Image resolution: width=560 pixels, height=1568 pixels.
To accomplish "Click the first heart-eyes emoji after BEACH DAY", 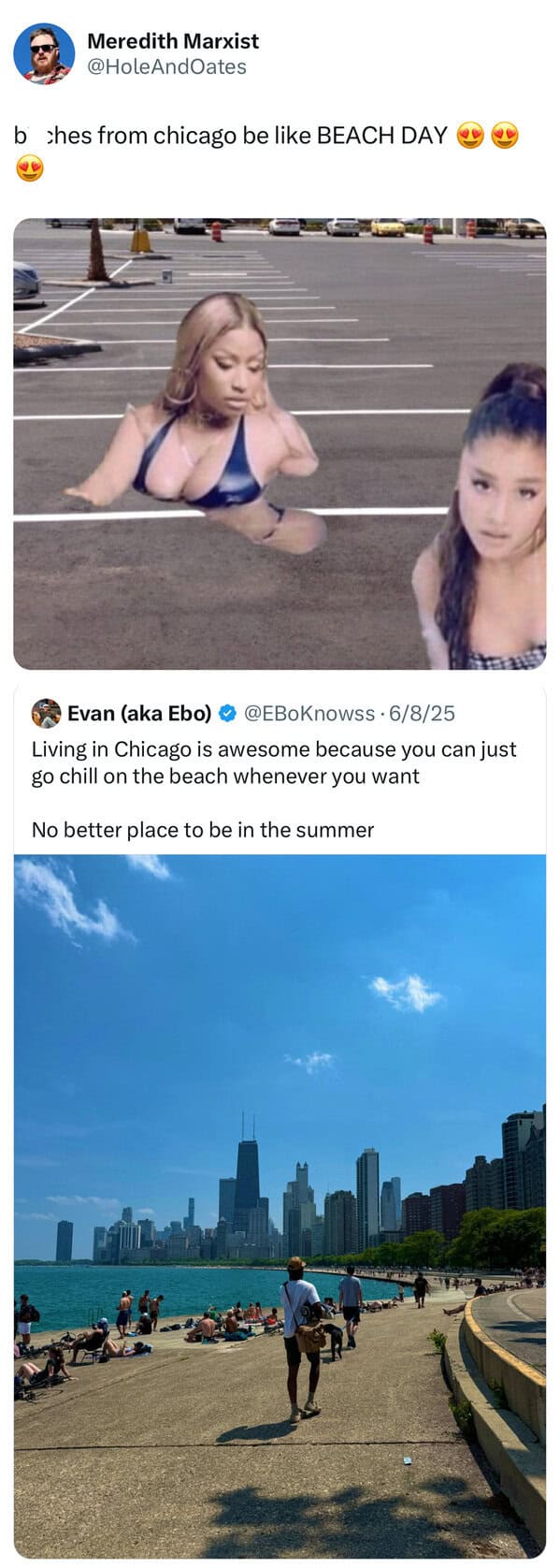I will (470, 137).
